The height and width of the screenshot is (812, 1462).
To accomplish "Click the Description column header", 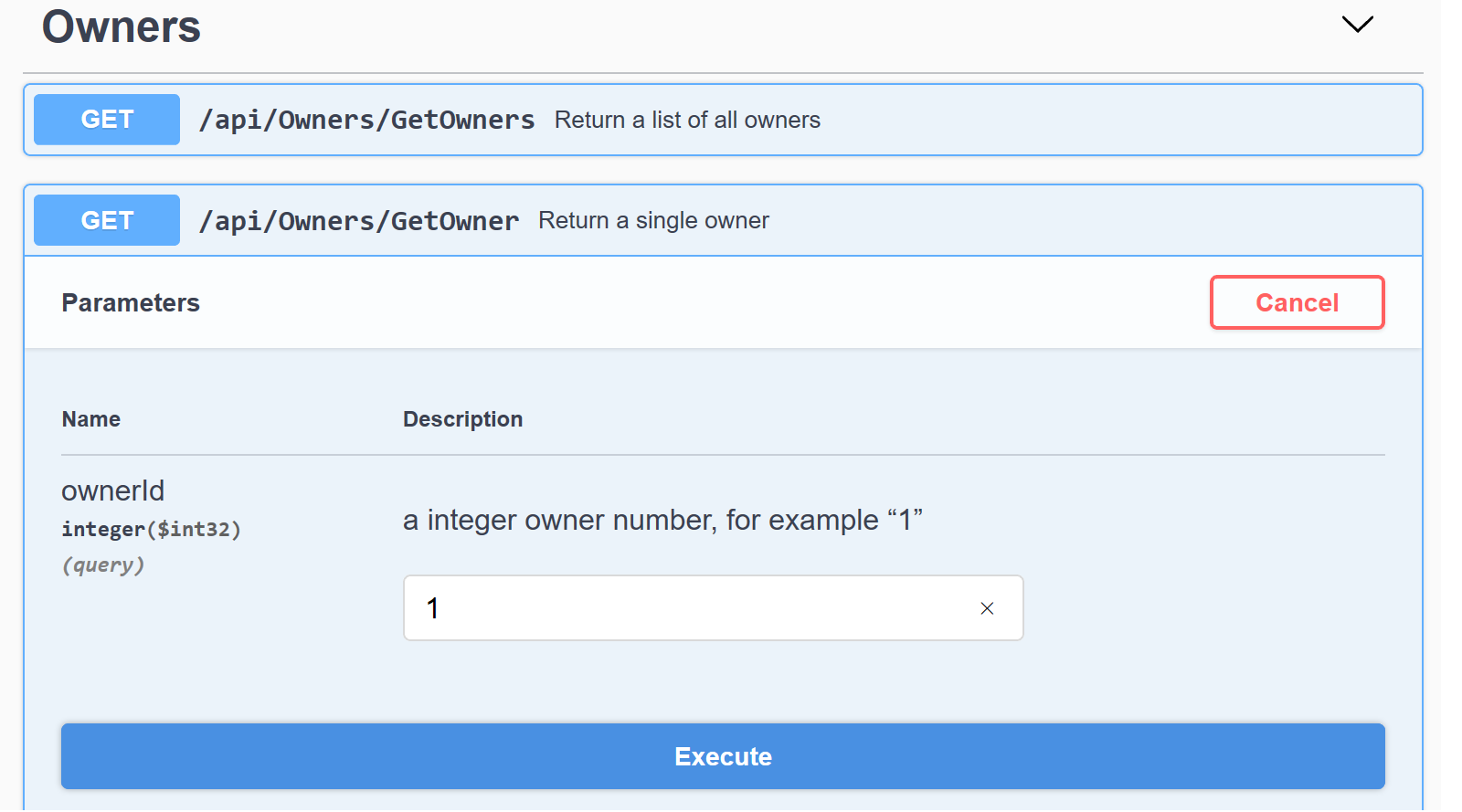I will point(462,419).
